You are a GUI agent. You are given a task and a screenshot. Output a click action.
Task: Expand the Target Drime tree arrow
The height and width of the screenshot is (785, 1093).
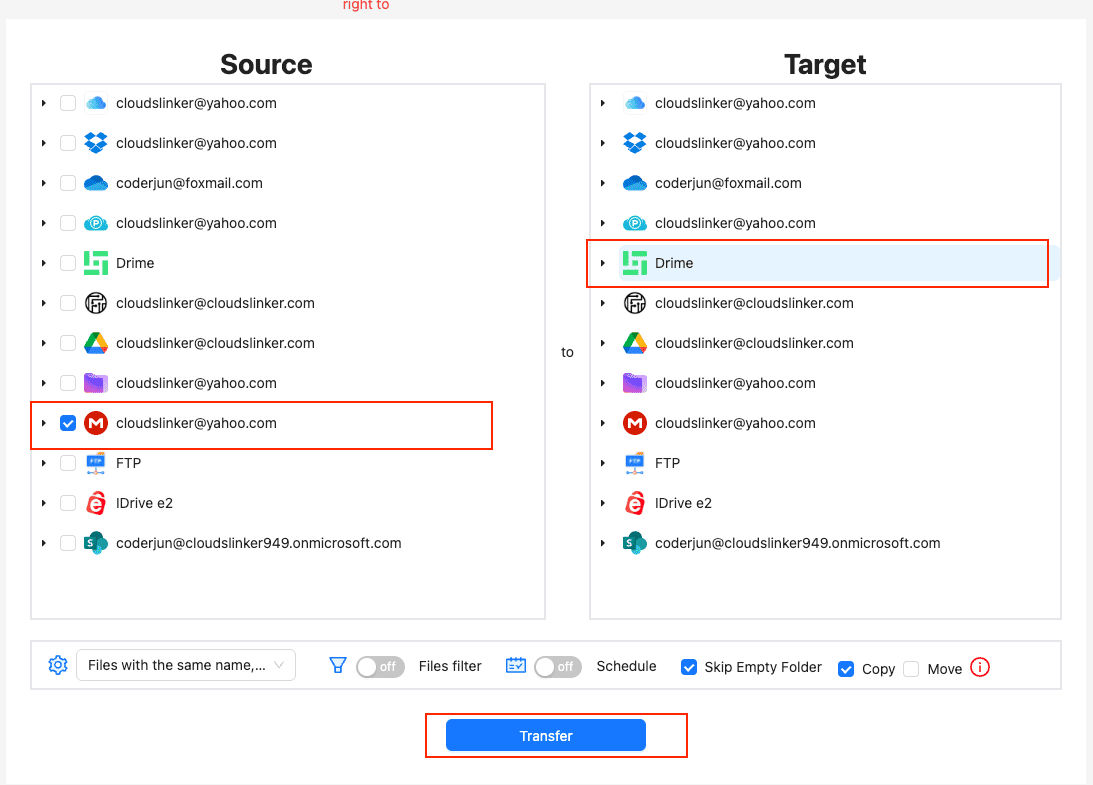[603, 263]
